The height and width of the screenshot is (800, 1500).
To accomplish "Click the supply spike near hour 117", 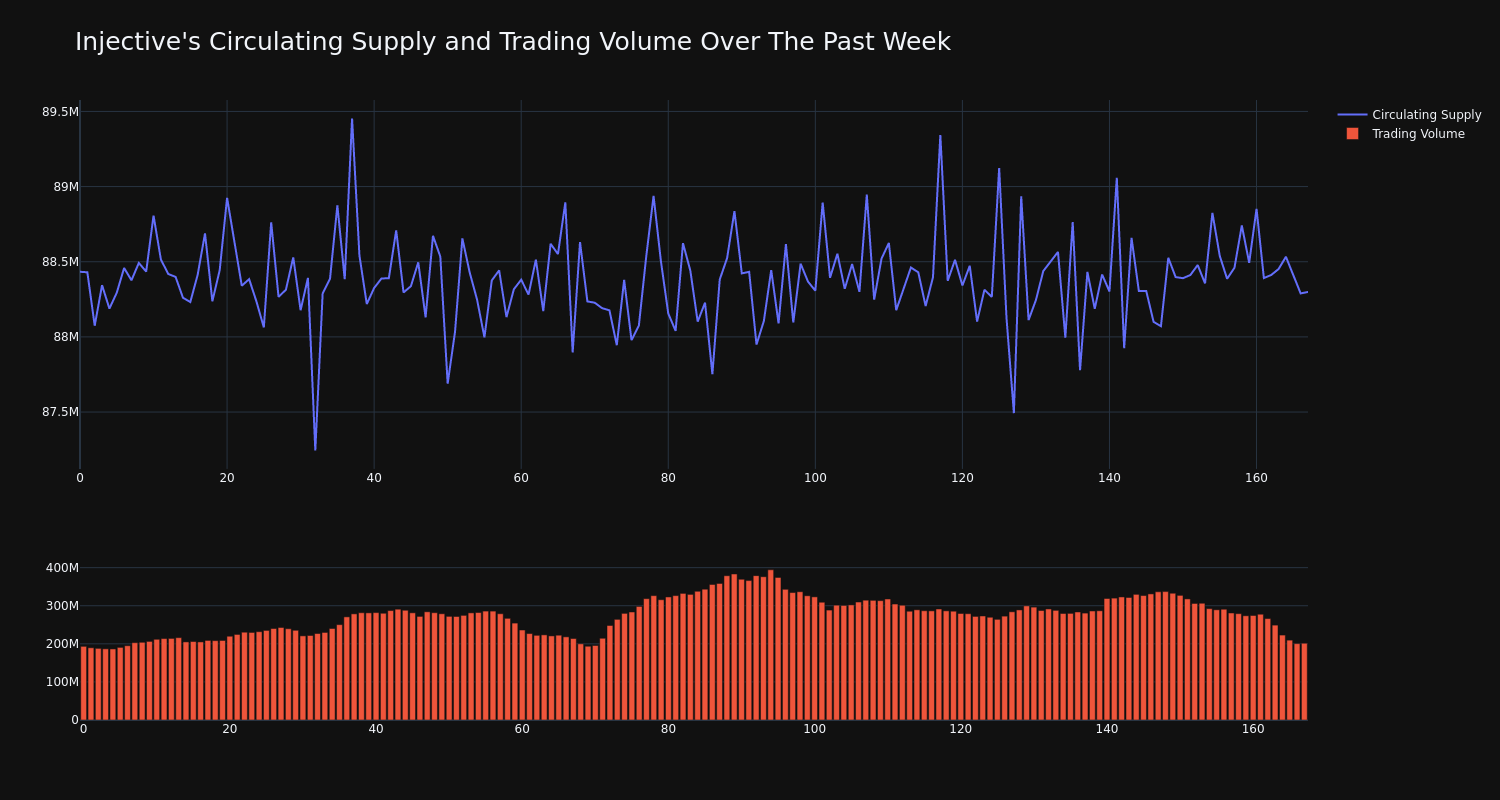I will (940, 136).
